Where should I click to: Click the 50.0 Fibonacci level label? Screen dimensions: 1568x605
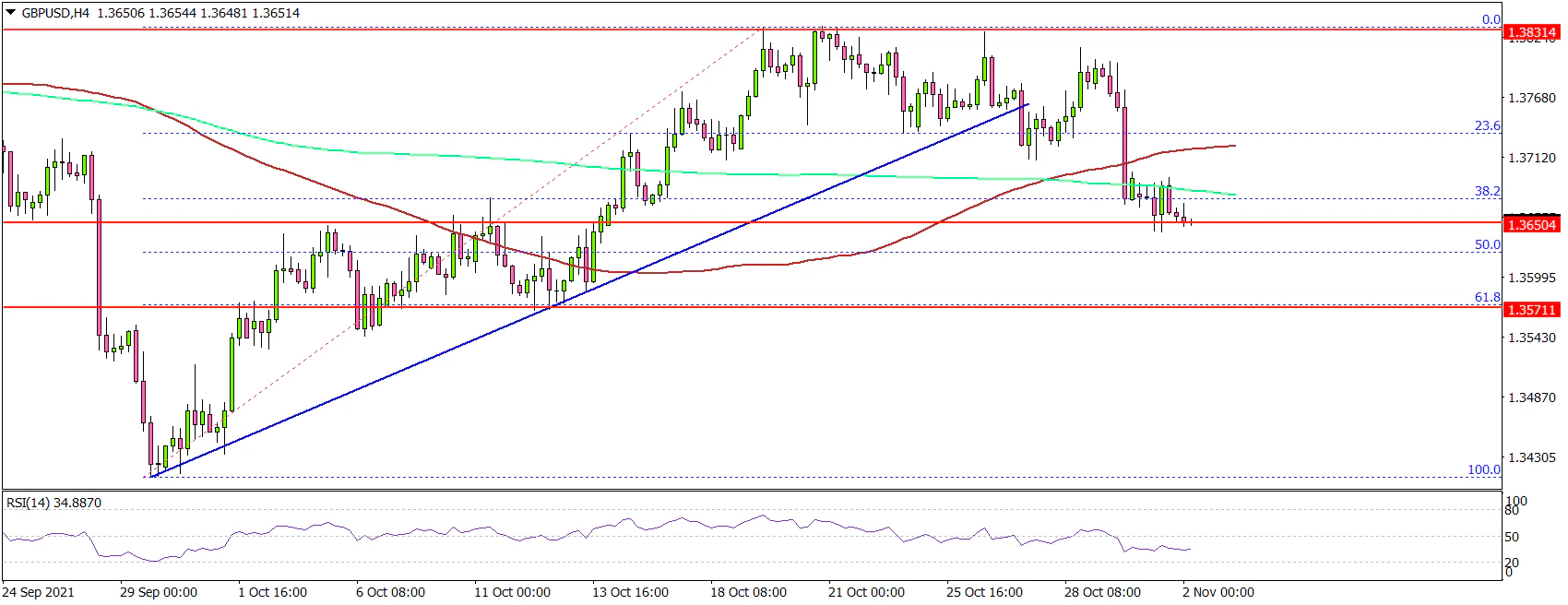pyautogui.click(x=1487, y=245)
